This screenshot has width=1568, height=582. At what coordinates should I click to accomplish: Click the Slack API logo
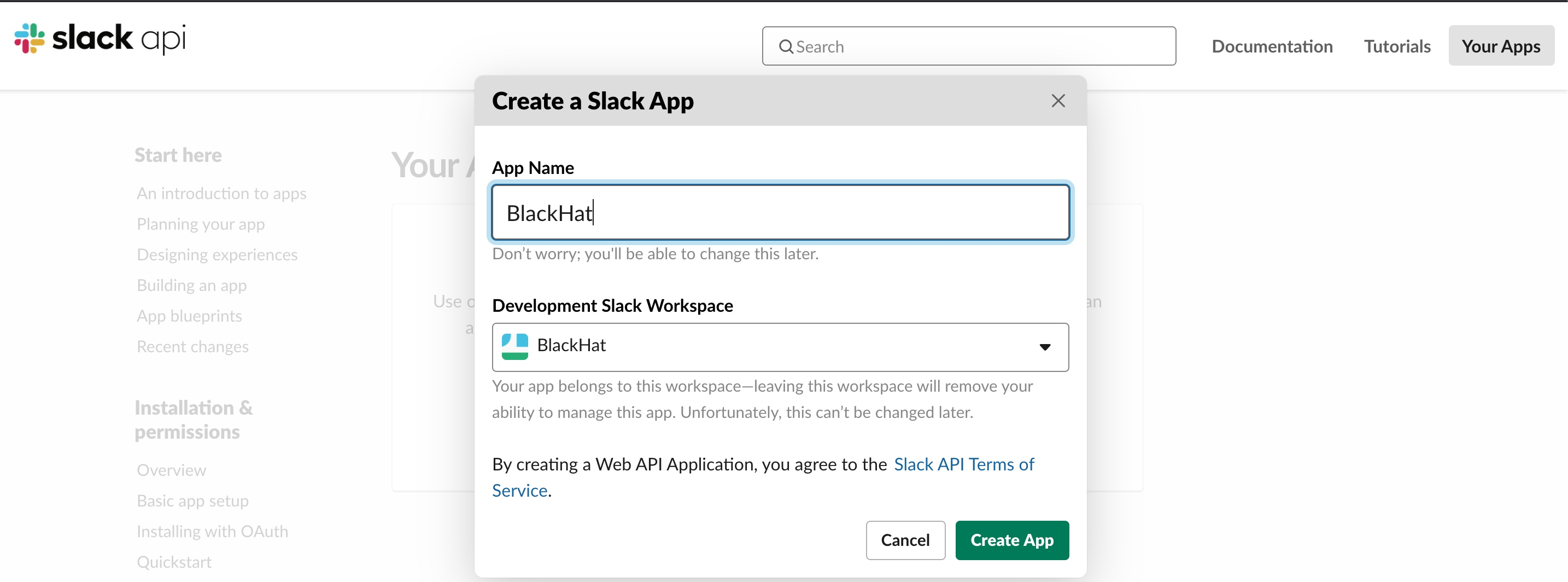pos(100,39)
